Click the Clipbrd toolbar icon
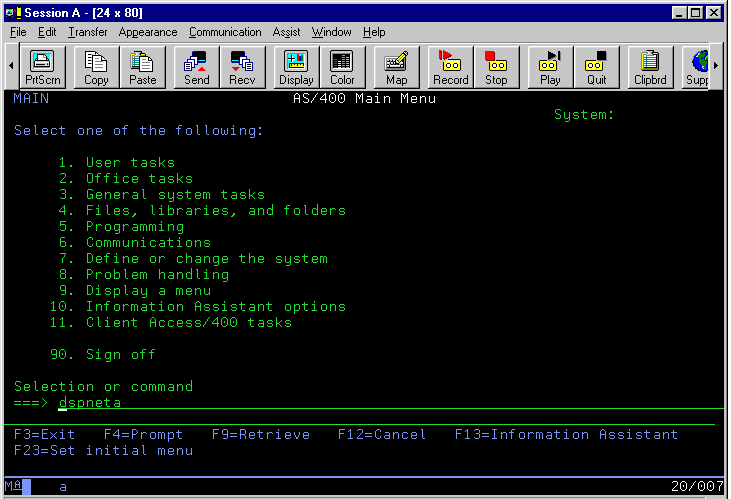The image size is (731, 499). 651,67
